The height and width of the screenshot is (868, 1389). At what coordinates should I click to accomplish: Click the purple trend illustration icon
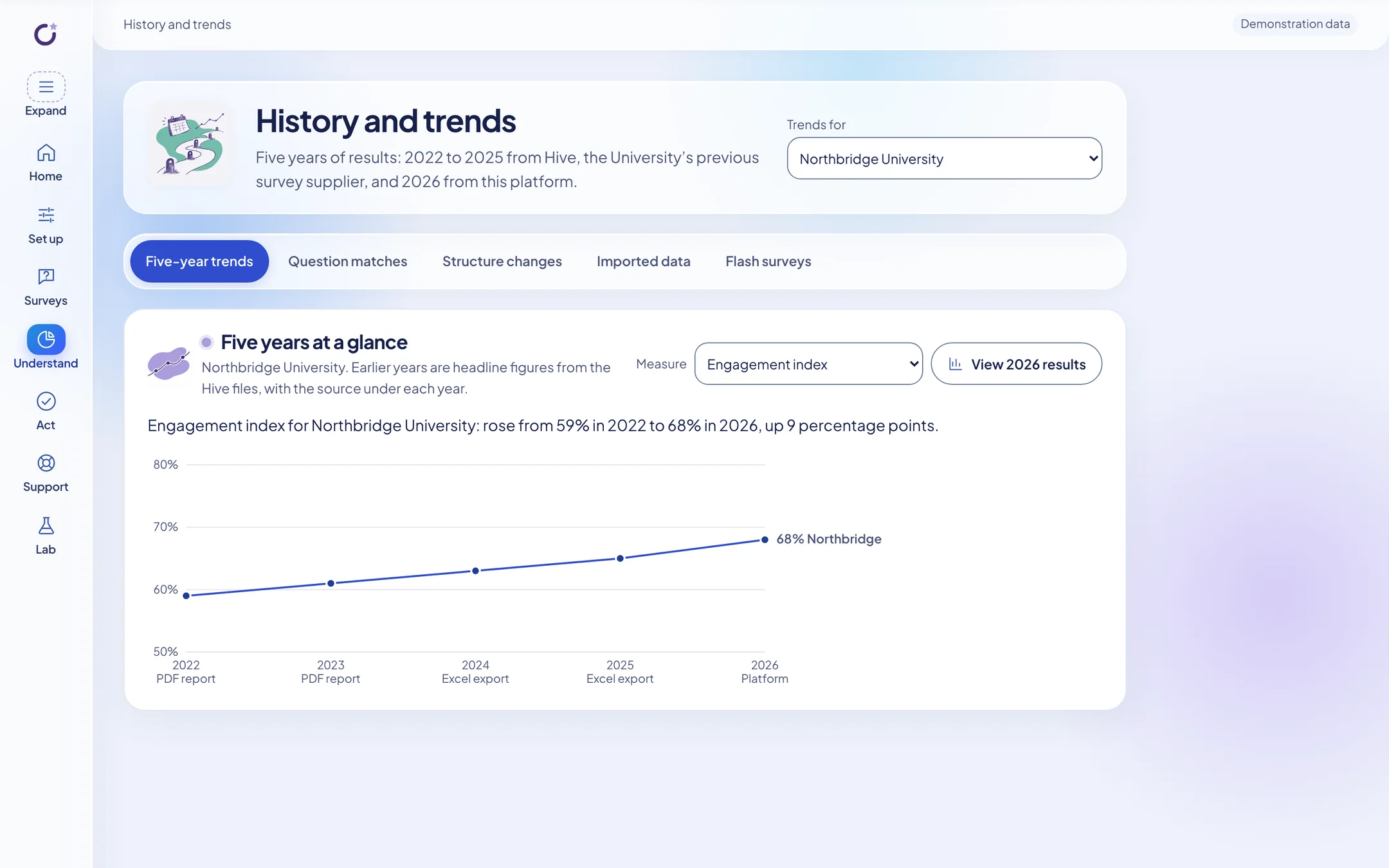pos(168,364)
